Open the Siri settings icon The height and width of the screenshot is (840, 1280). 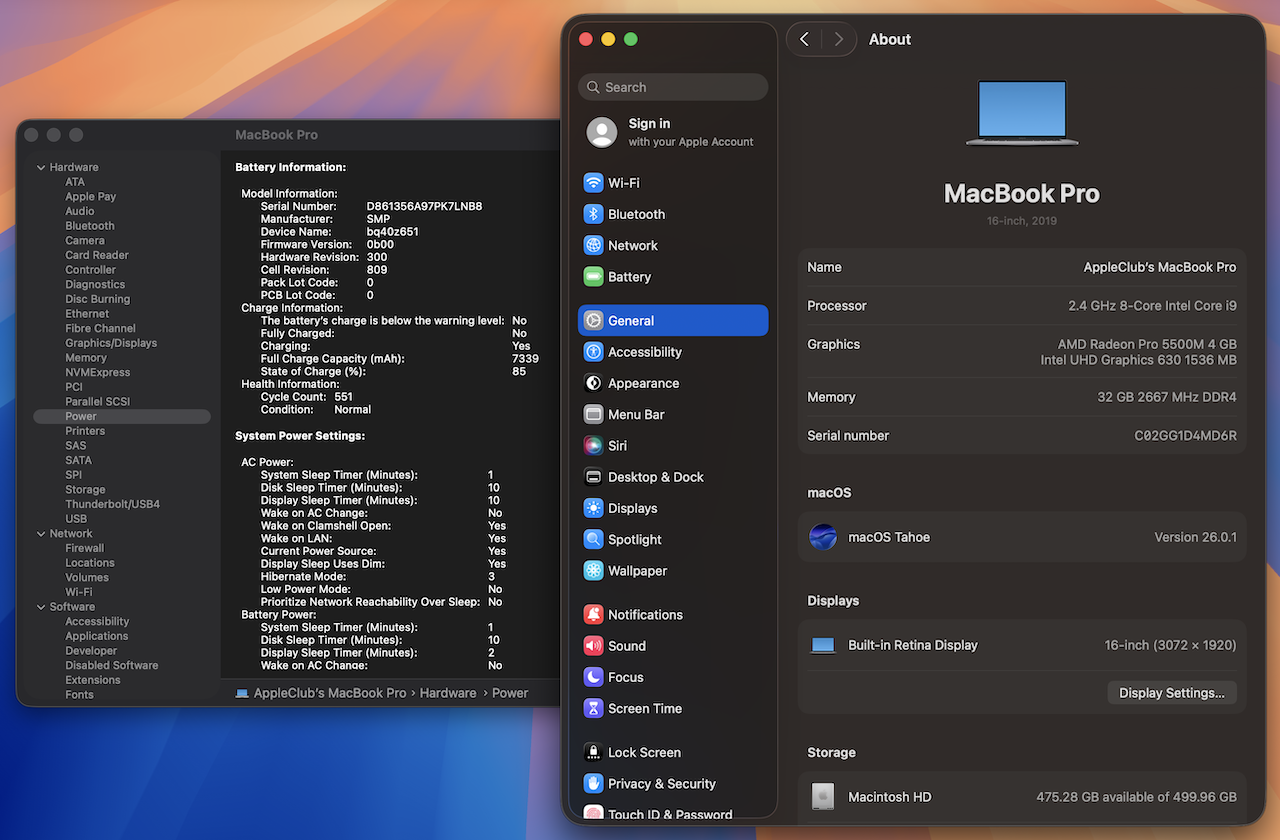[x=593, y=446]
